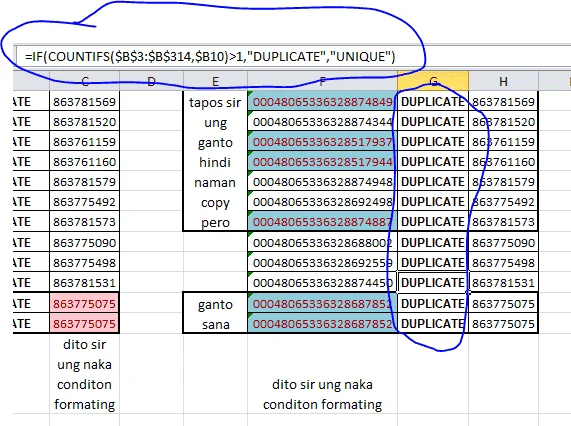This screenshot has height=426, width=571.
Task: Select pink cell 863775075 in the sana row
Action: (84, 323)
